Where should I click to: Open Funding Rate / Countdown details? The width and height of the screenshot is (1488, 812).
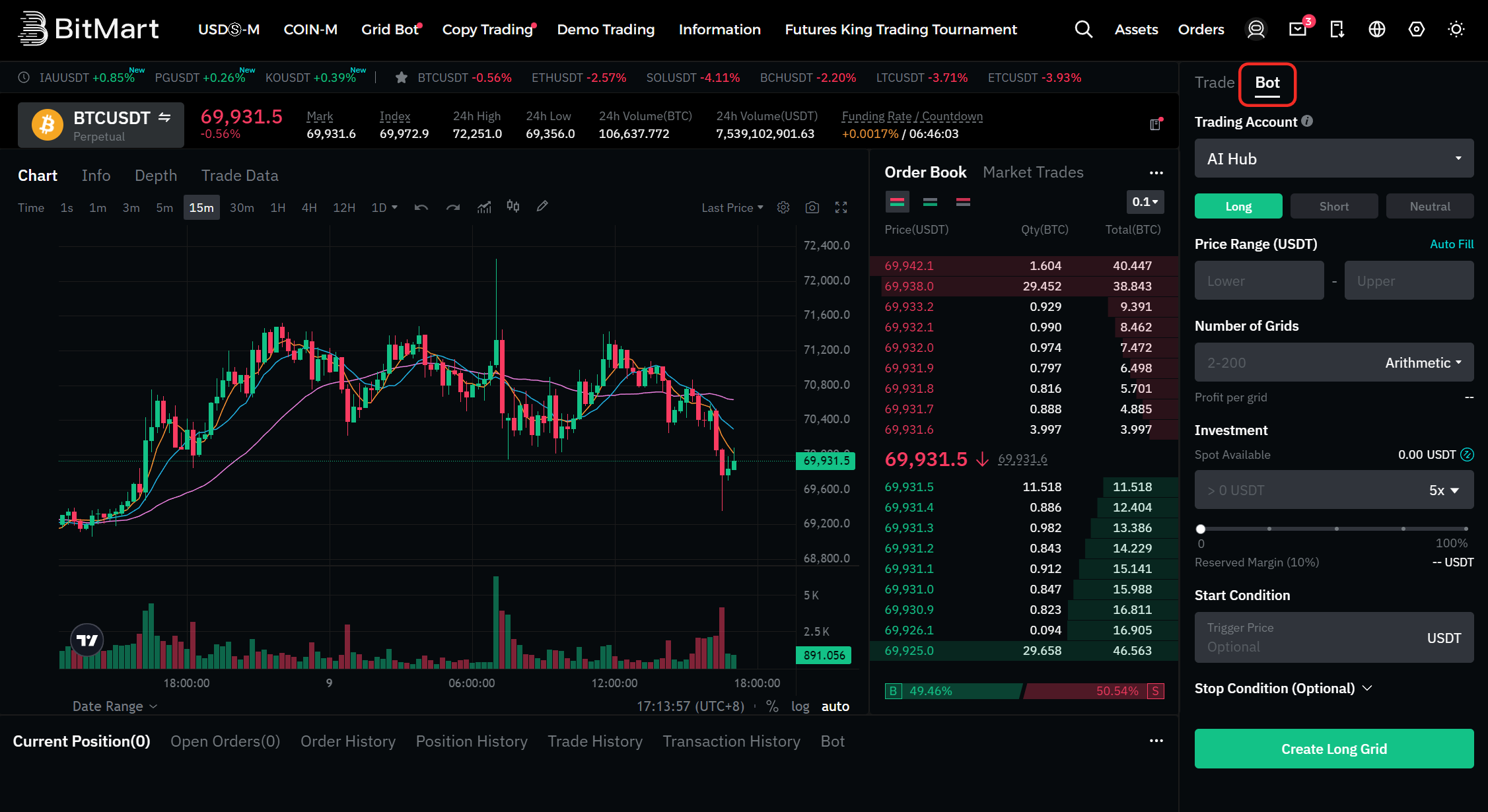point(912,116)
